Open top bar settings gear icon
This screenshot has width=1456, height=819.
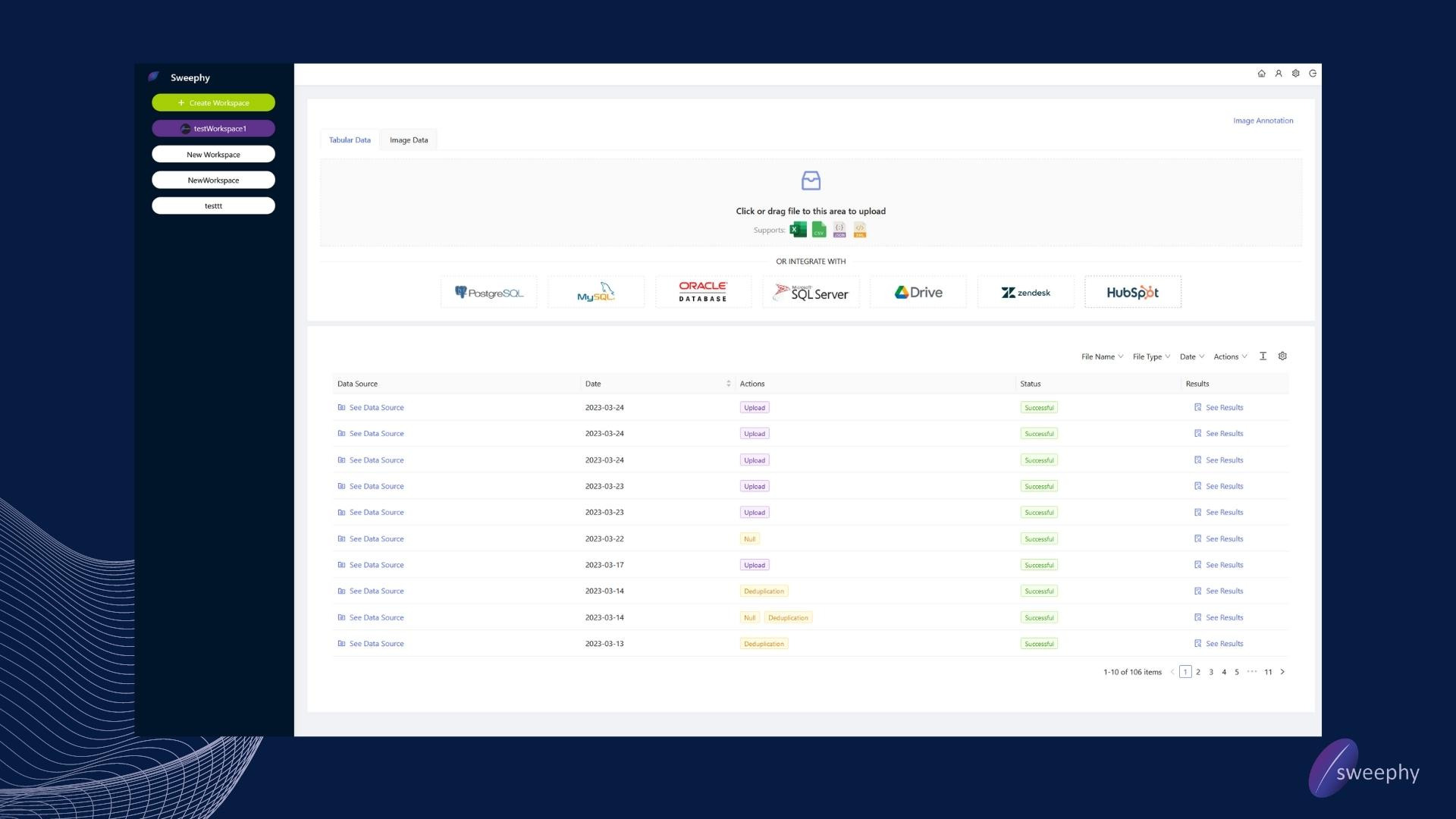(x=1295, y=74)
